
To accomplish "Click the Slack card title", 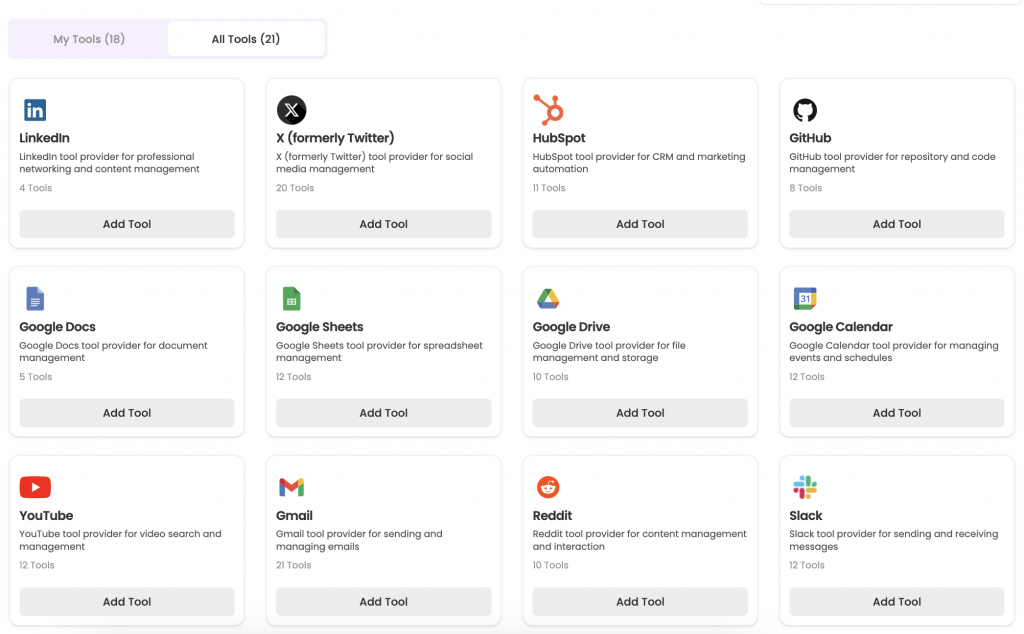I will (x=806, y=515).
